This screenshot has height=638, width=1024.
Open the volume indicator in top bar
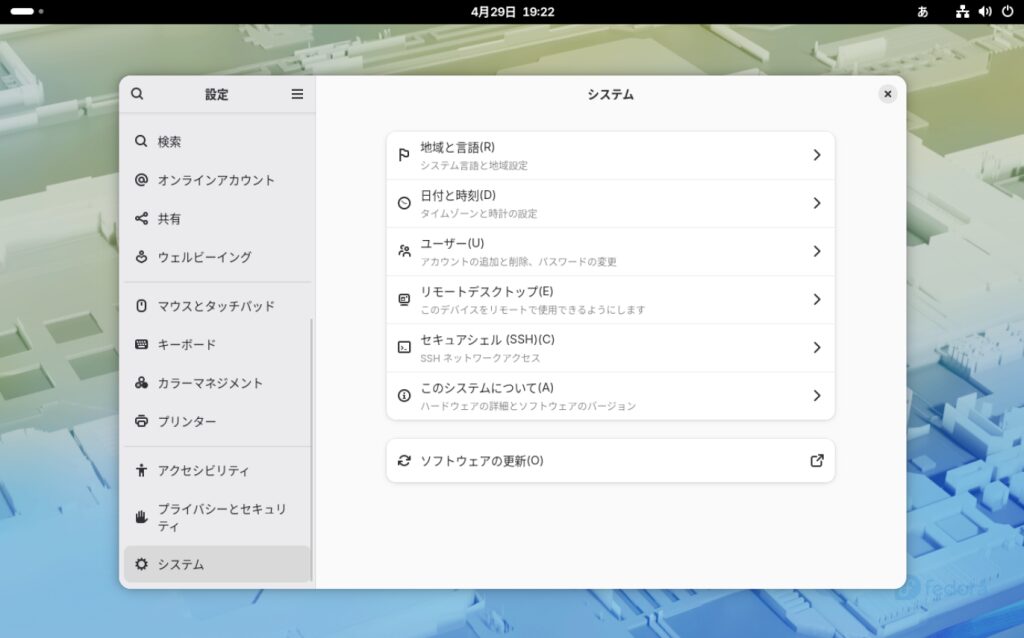pyautogui.click(x=985, y=12)
